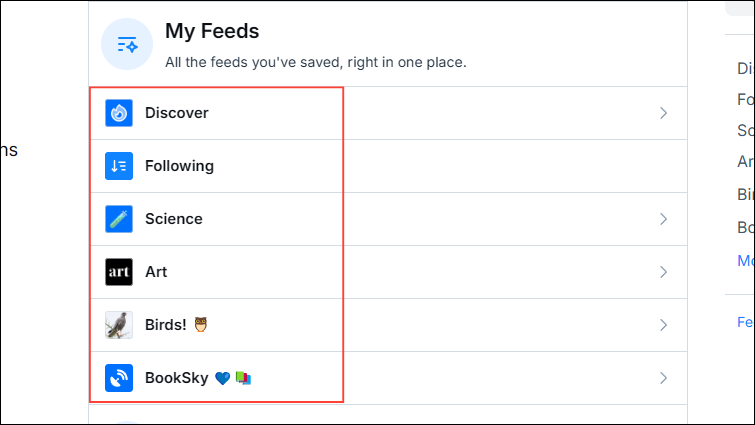Click the cut-off blue "Fe" link in right sidebar

click(746, 322)
